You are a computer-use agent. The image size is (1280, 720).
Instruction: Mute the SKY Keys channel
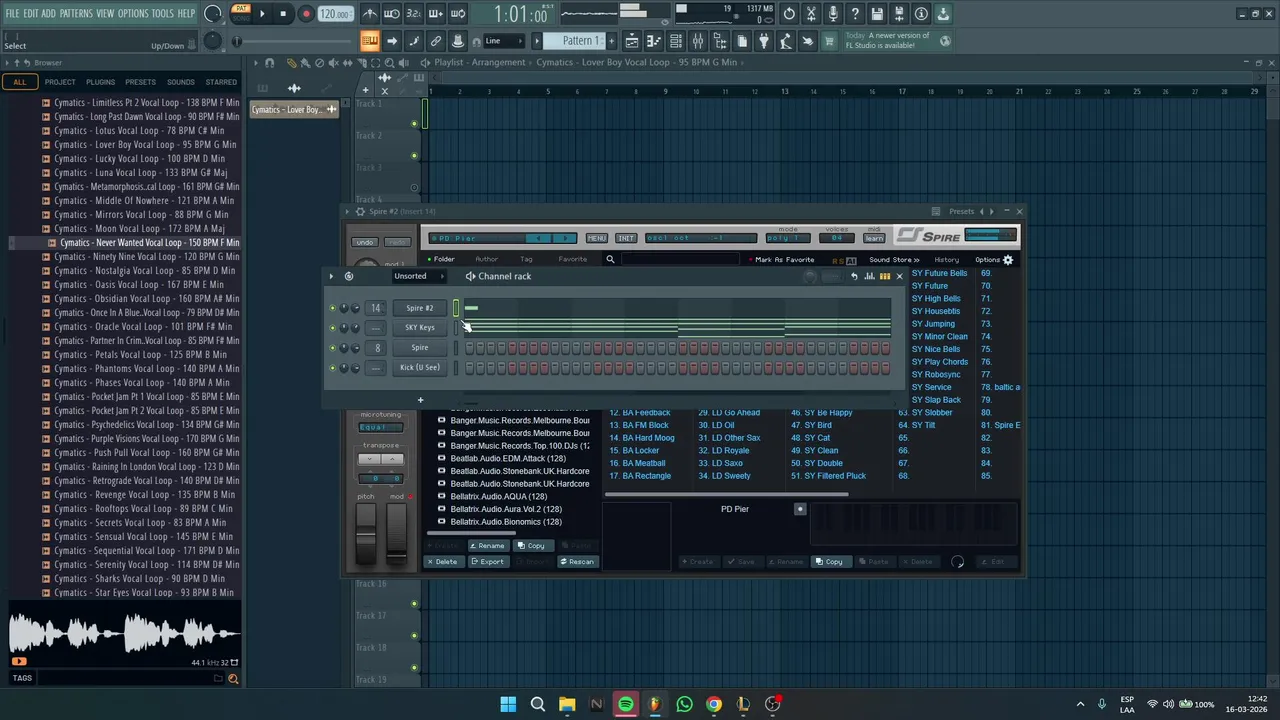point(333,328)
